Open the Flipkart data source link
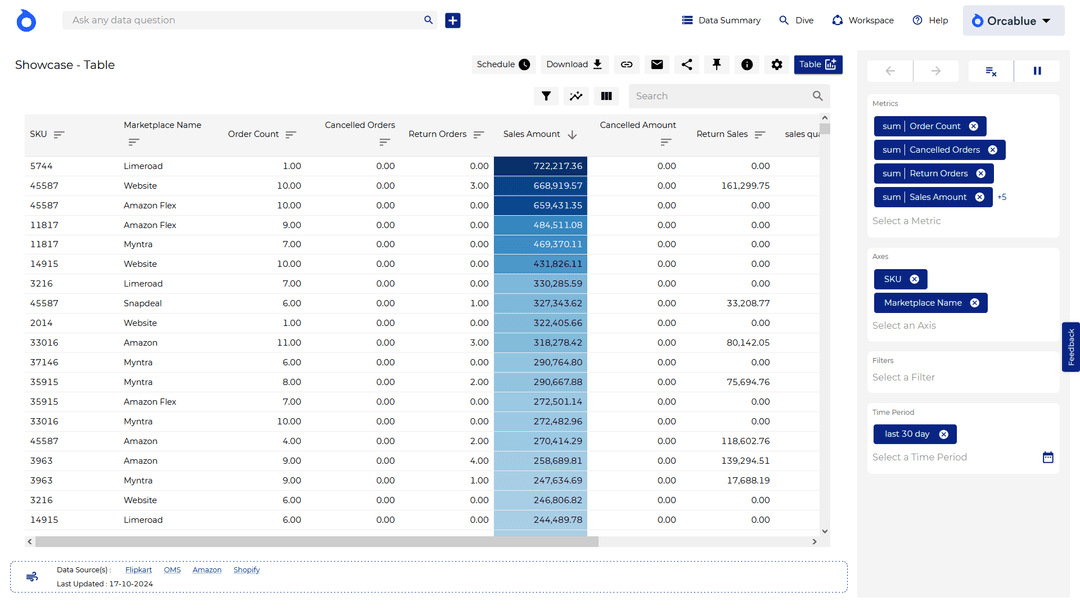Viewport: 1080px width, 608px height. coord(139,570)
